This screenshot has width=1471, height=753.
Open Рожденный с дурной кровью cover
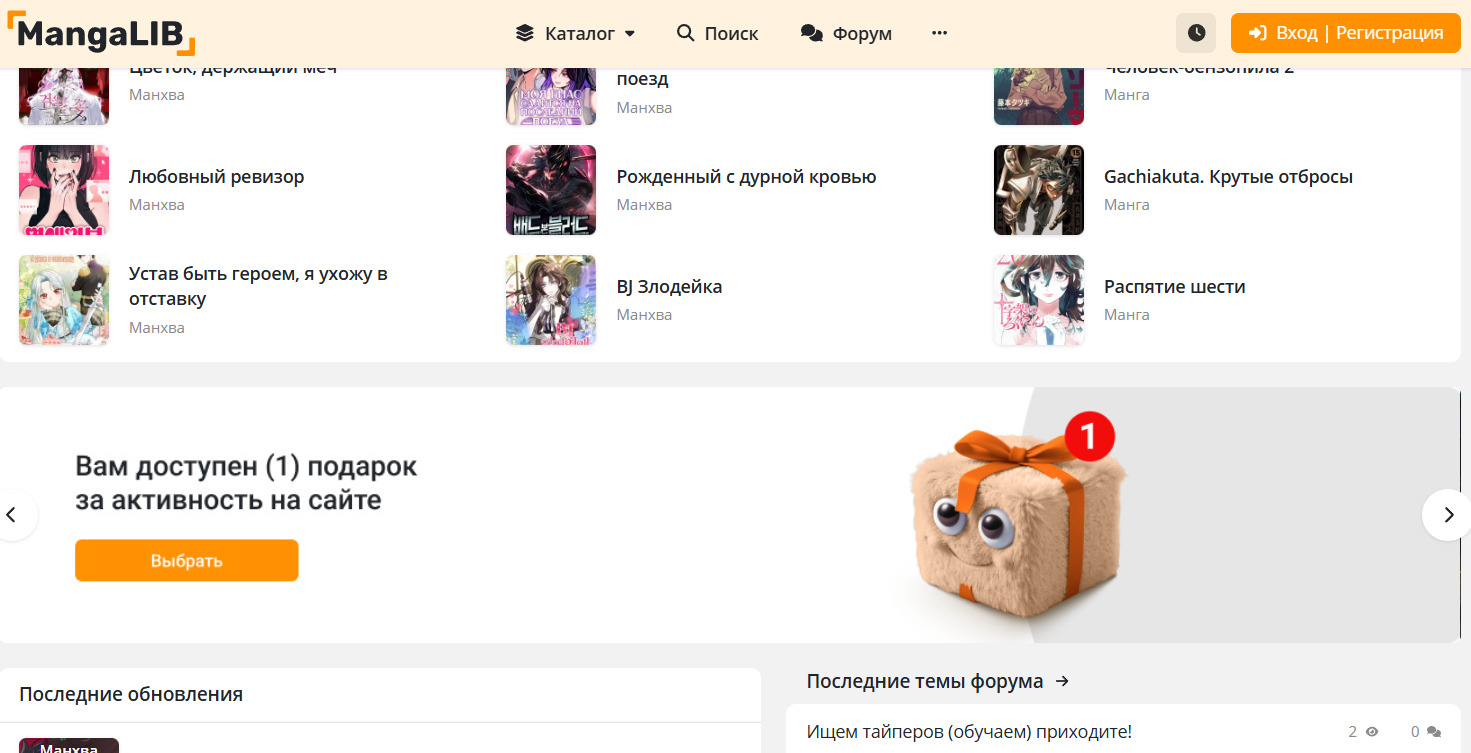[551, 190]
